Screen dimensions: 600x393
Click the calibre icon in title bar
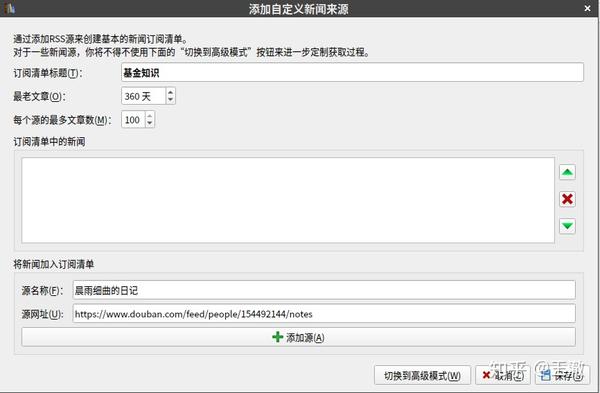pos(10,8)
